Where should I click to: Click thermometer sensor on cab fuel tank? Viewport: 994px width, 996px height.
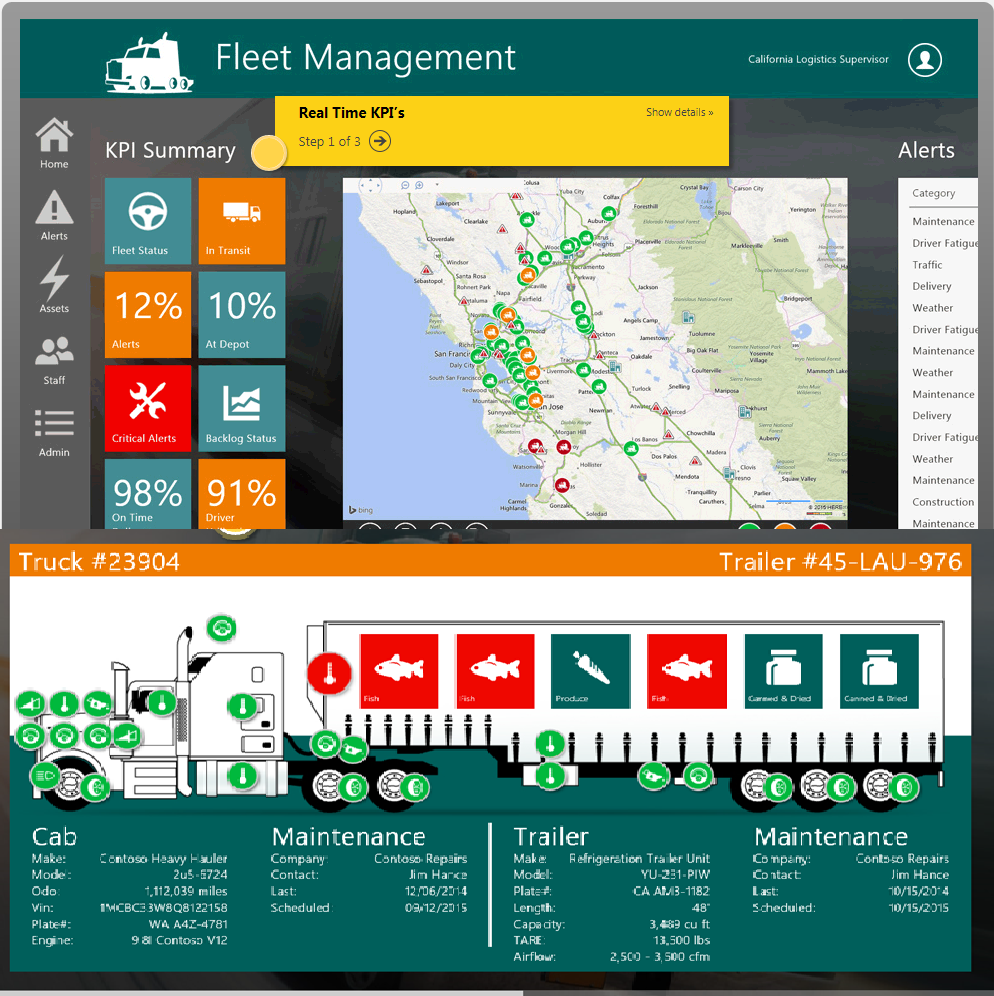[x=242, y=776]
